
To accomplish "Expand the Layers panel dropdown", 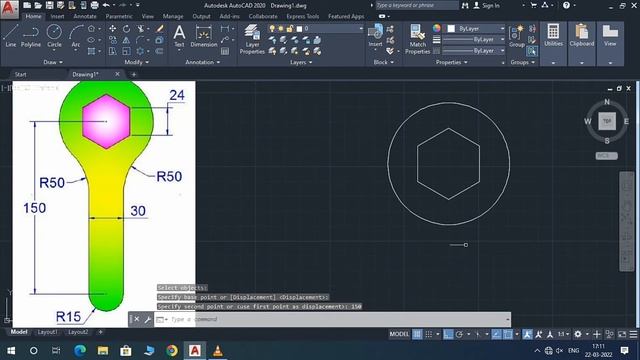I will tap(301, 62).
